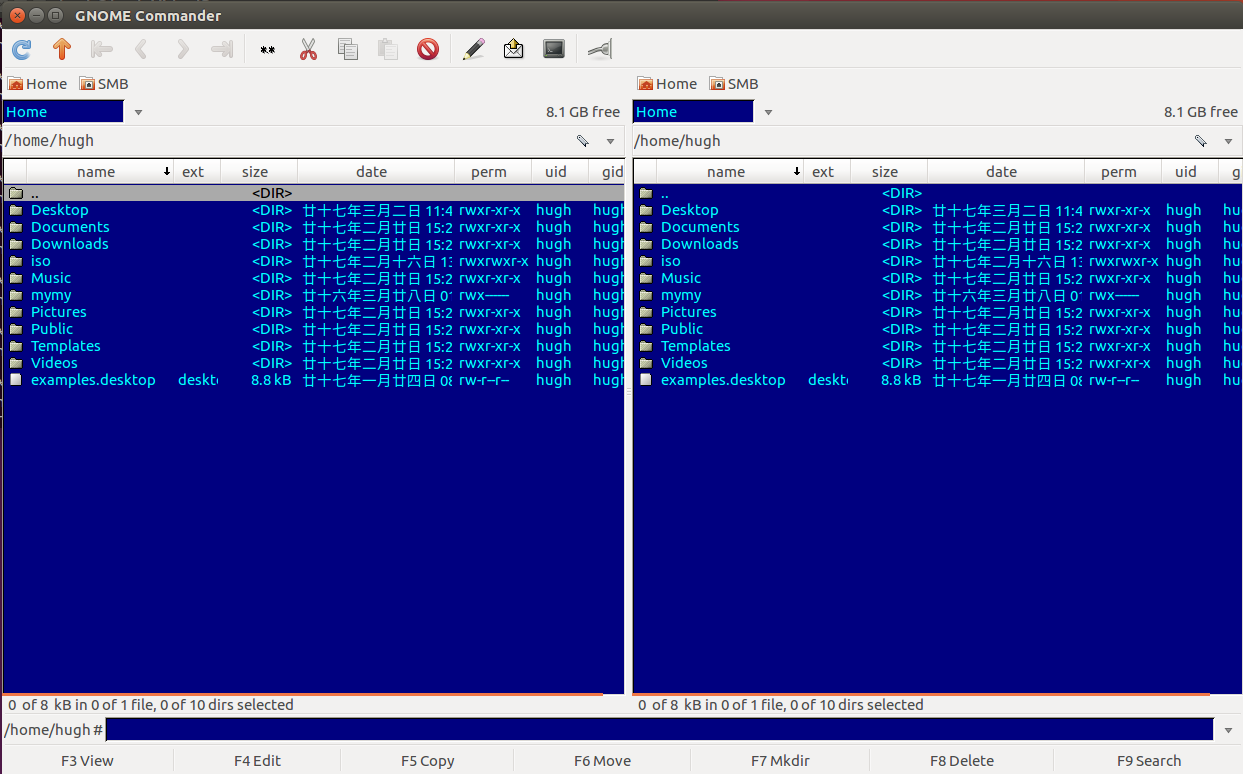Expand the right pane directory history dropdown
The image size is (1243, 774).
pyautogui.click(x=1229, y=141)
